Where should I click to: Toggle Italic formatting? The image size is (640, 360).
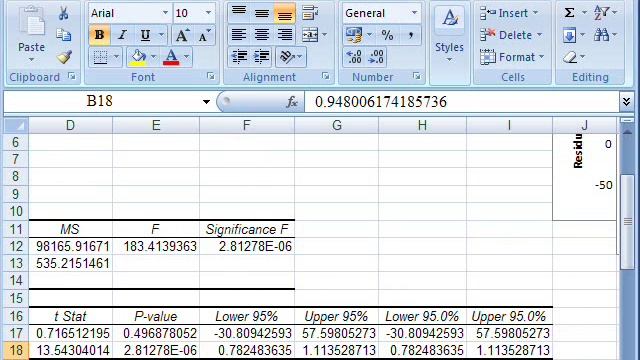(122, 35)
